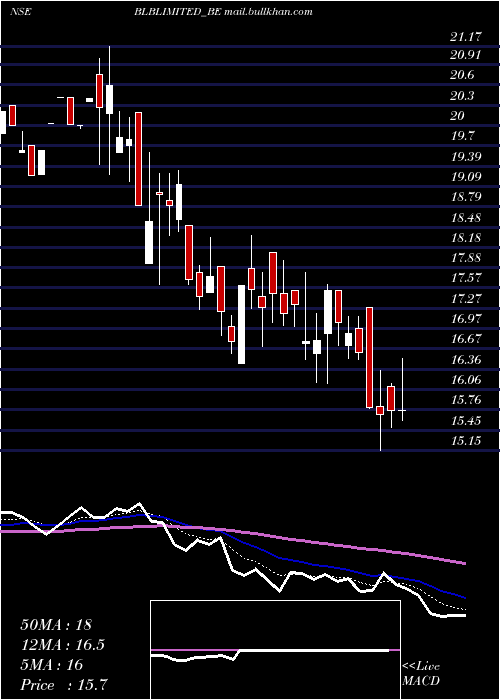Click the 18.18 price axis label
The height and width of the screenshot is (700, 500).
point(468,238)
